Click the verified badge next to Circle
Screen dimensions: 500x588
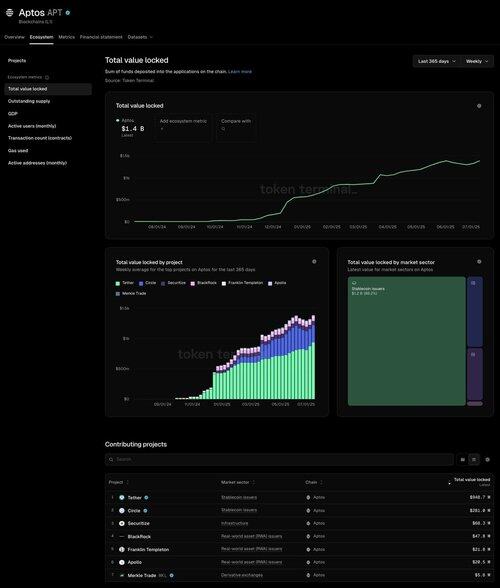pos(145,510)
